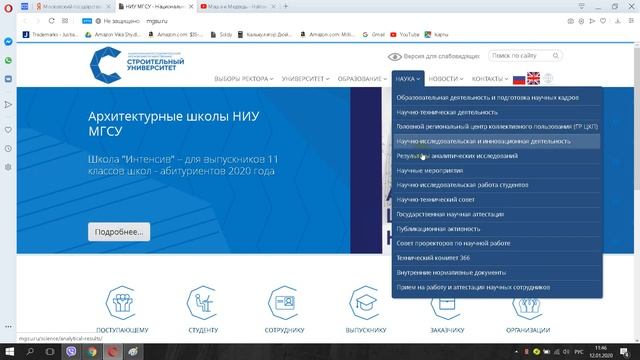
Task: Open Результаты аналитических исследований
Action: (x=496, y=156)
